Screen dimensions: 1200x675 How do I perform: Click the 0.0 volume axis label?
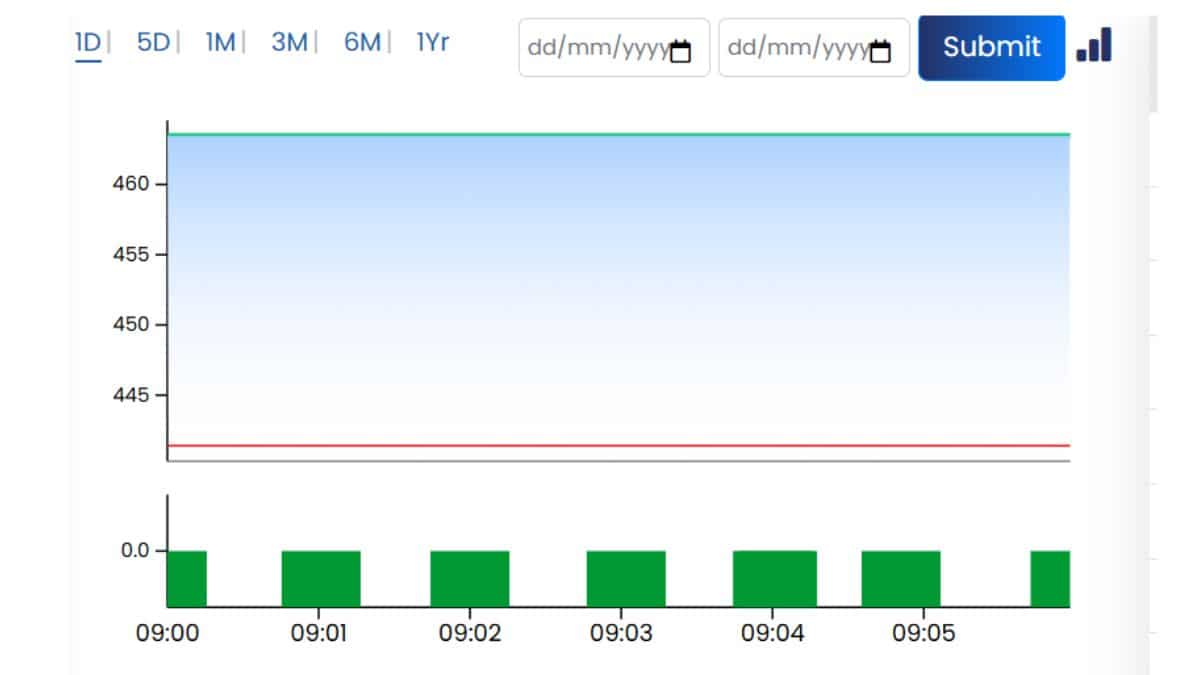(135, 550)
